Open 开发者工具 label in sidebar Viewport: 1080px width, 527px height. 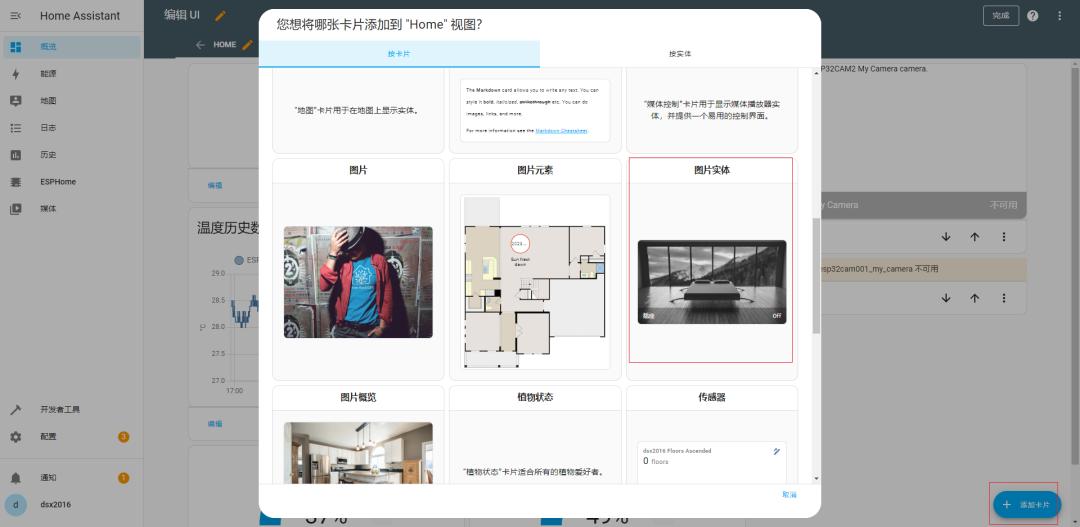(60, 409)
